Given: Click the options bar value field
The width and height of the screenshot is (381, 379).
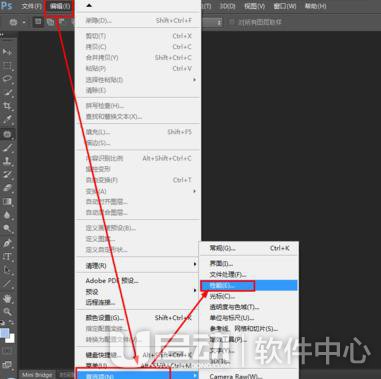Looking at the screenshot, I should point(212,22).
